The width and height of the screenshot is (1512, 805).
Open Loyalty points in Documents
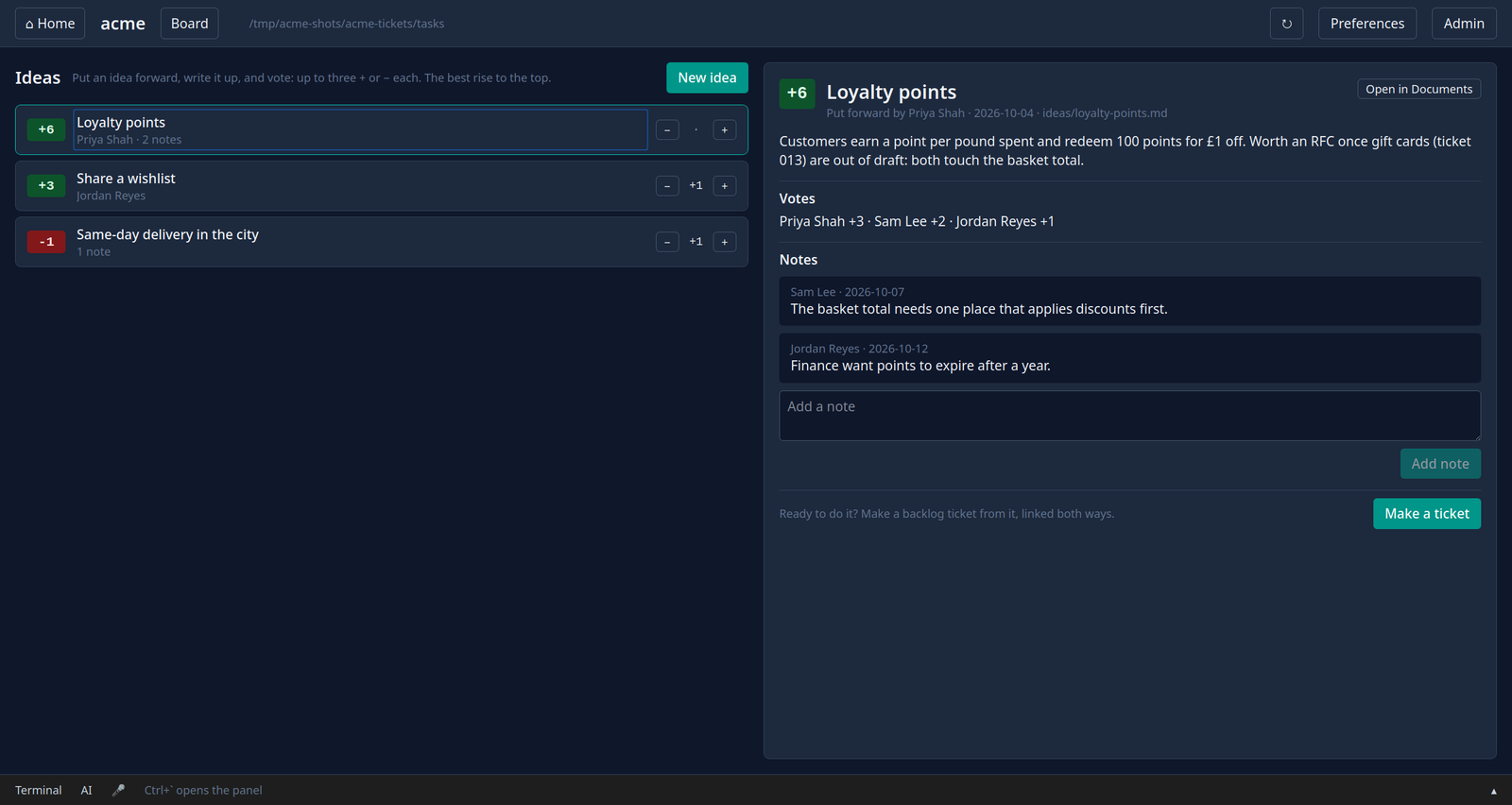(x=1418, y=89)
